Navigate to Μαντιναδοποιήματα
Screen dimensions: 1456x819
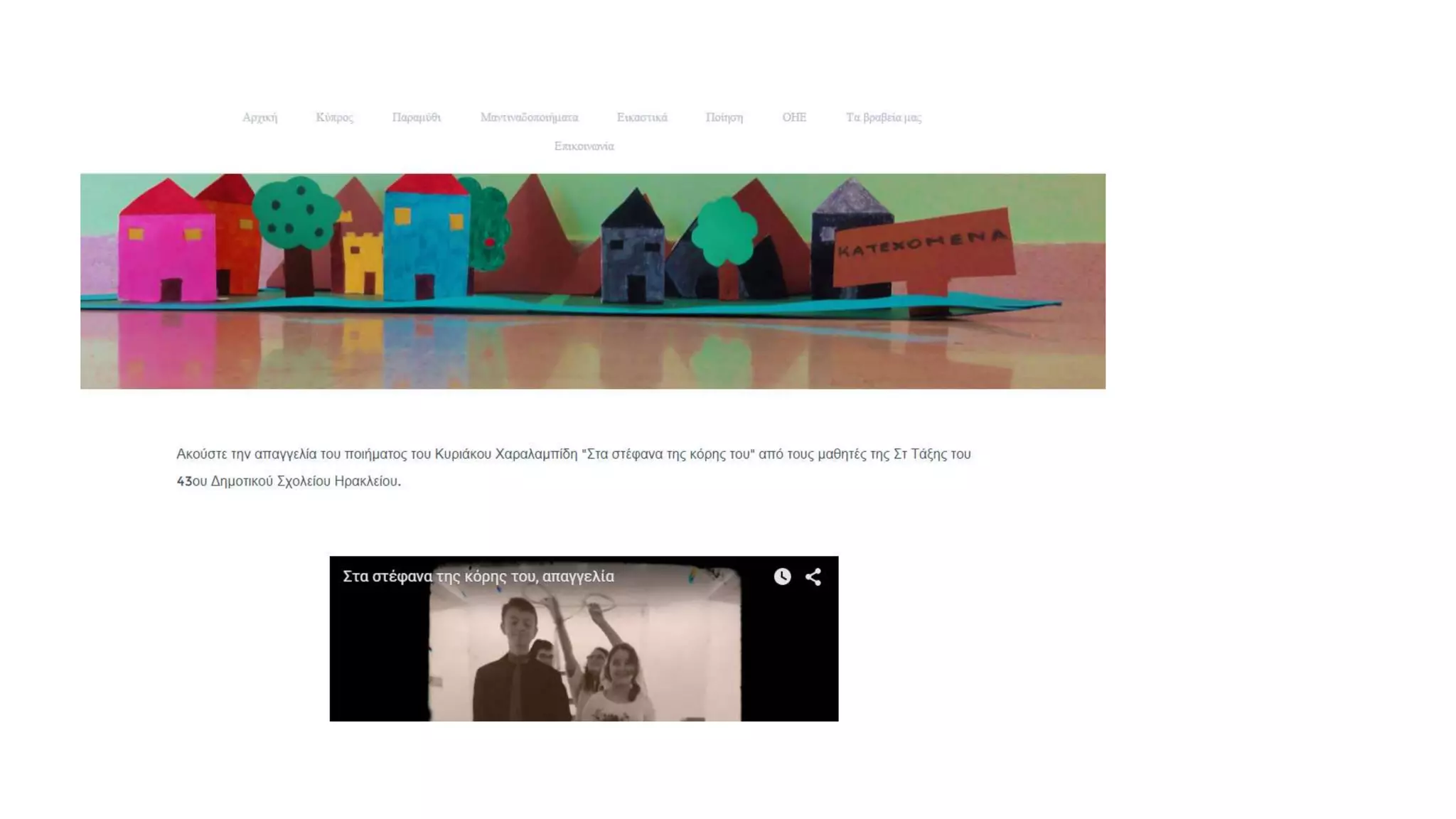click(529, 117)
